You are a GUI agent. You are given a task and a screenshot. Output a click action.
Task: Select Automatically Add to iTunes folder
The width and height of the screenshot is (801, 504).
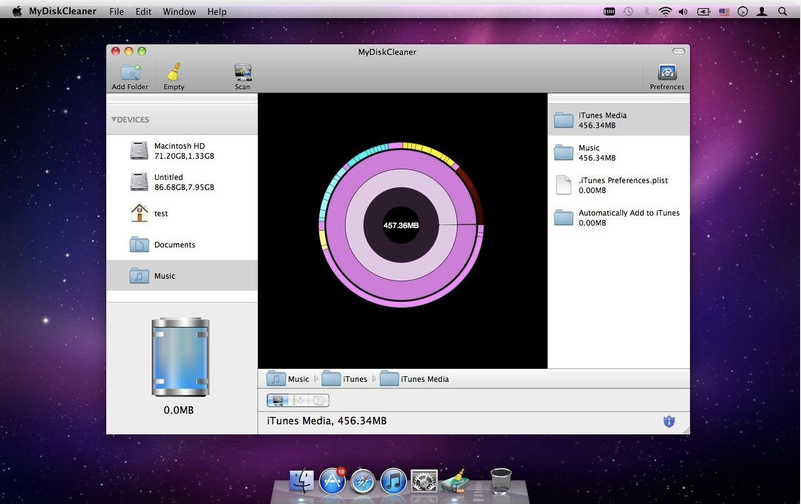618,218
